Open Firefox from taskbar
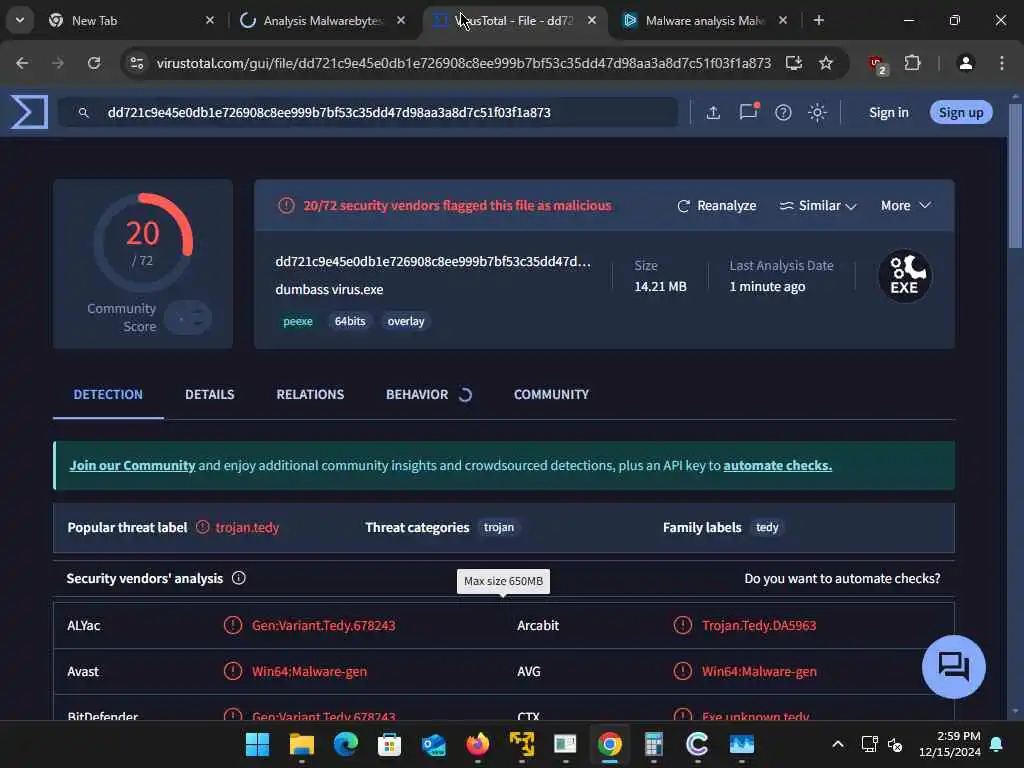Screen dimensions: 1024x768 coord(477,744)
